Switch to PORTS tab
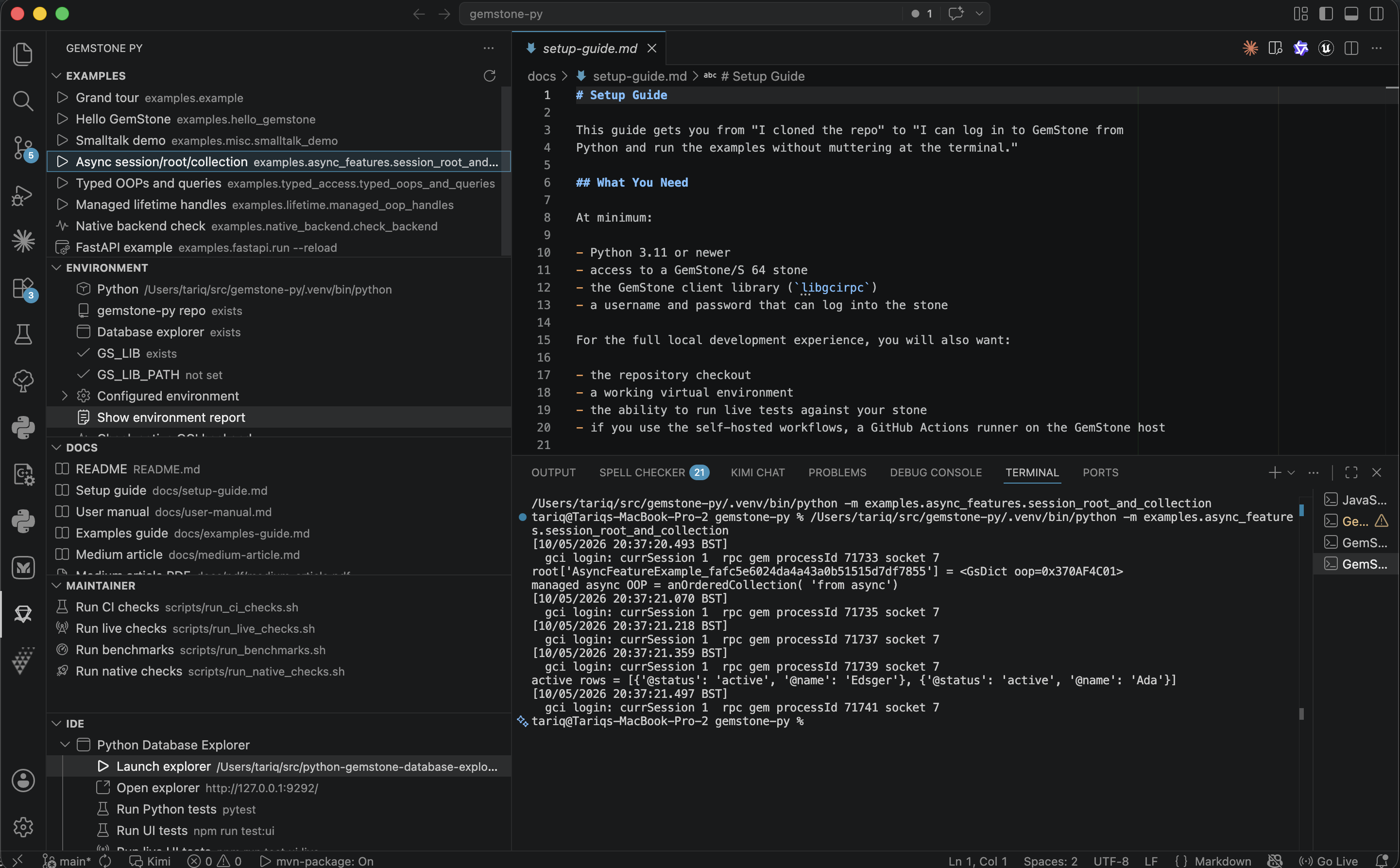Screen dimensions: 1400x868 pyautogui.click(x=1100, y=472)
